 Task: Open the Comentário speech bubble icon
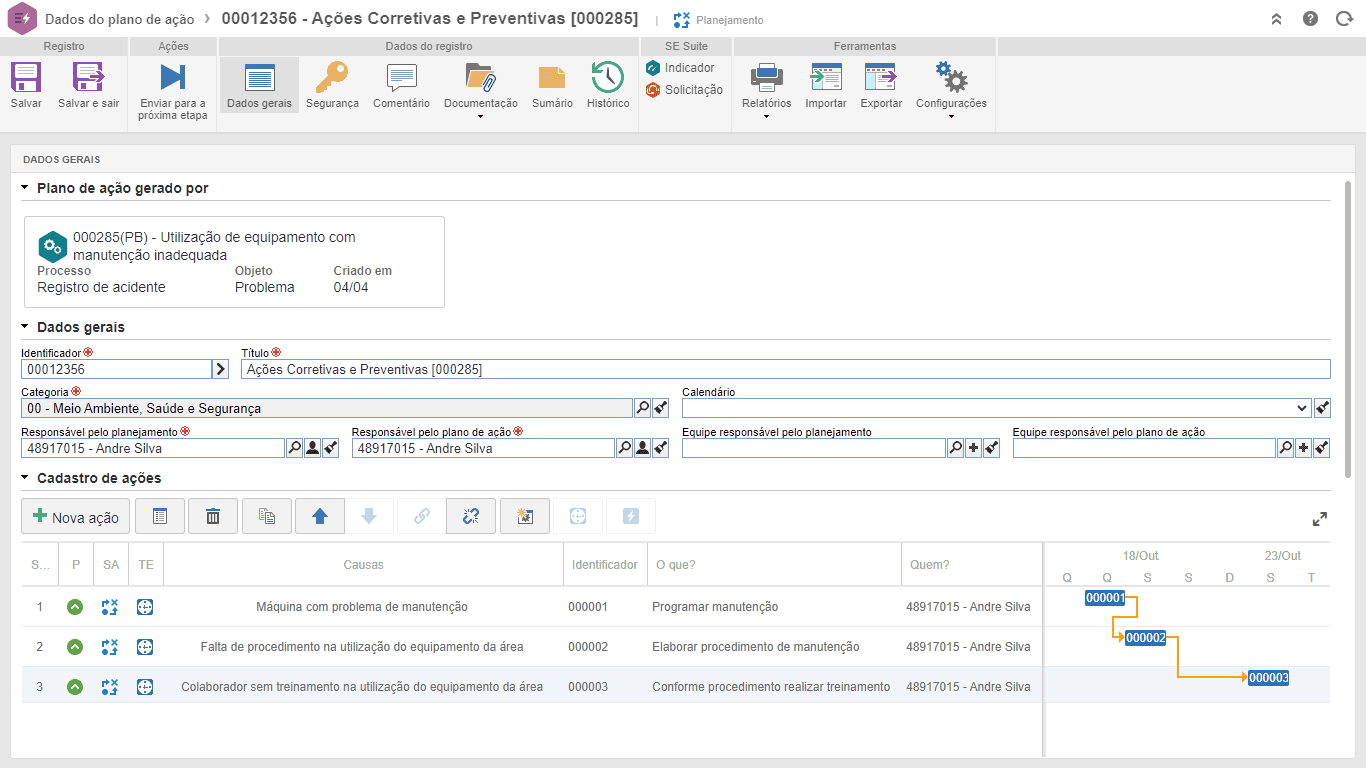(401, 77)
